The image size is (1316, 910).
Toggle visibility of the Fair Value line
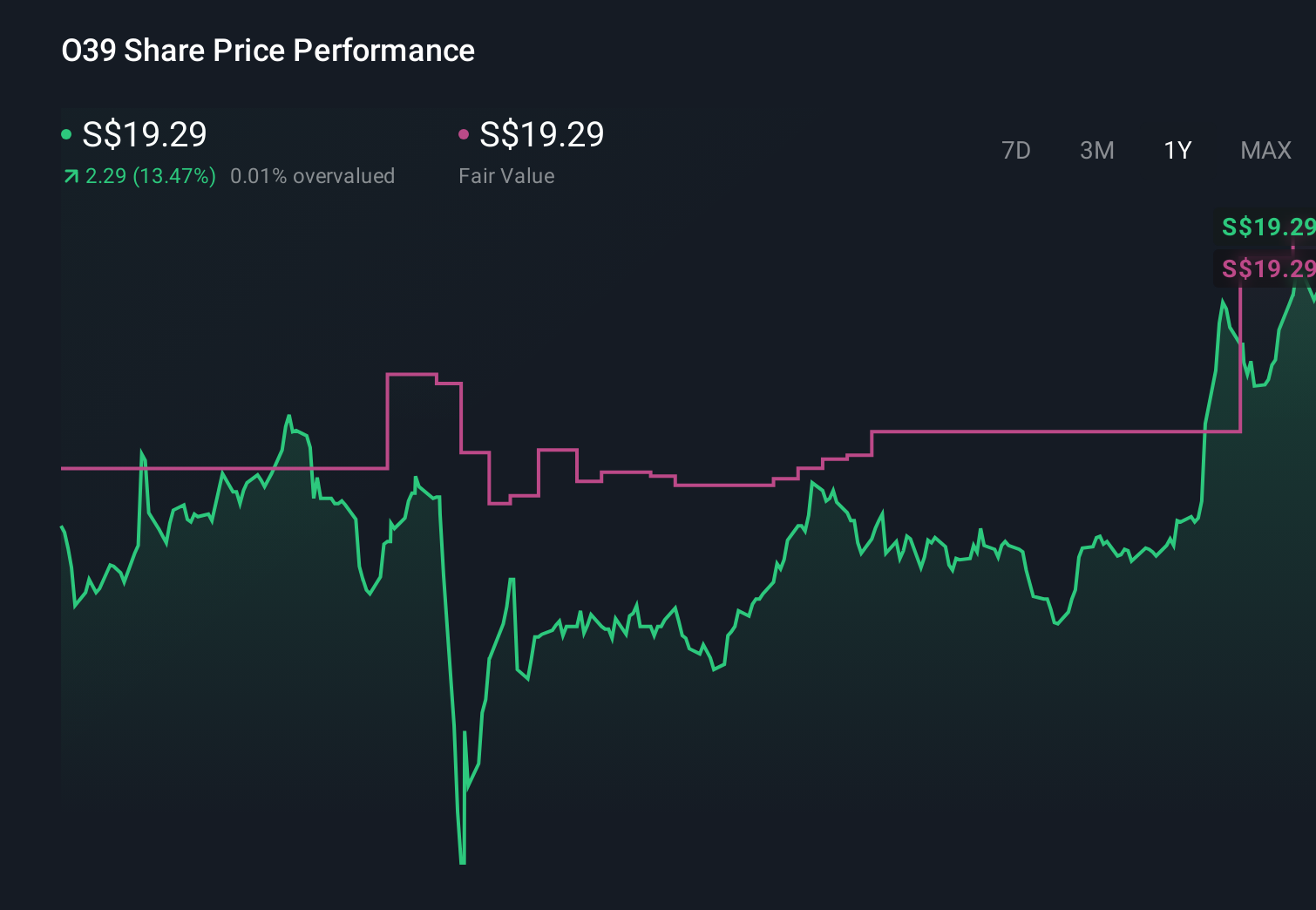point(465,133)
